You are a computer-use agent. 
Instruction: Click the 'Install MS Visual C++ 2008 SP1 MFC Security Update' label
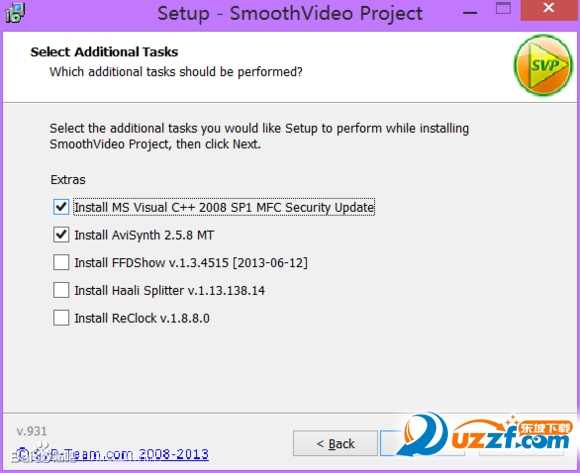point(224,207)
